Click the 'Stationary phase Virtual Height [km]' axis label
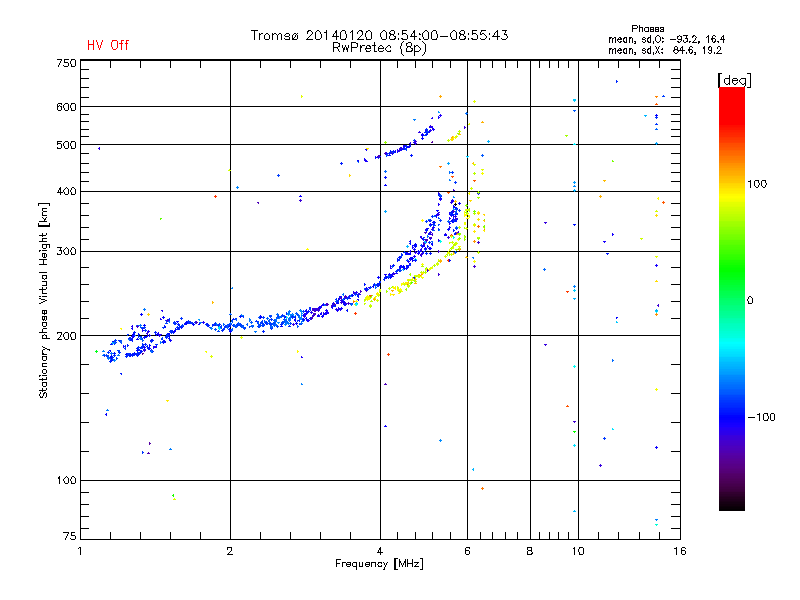Viewport: 800px width, 600px height. tap(43, 301)
